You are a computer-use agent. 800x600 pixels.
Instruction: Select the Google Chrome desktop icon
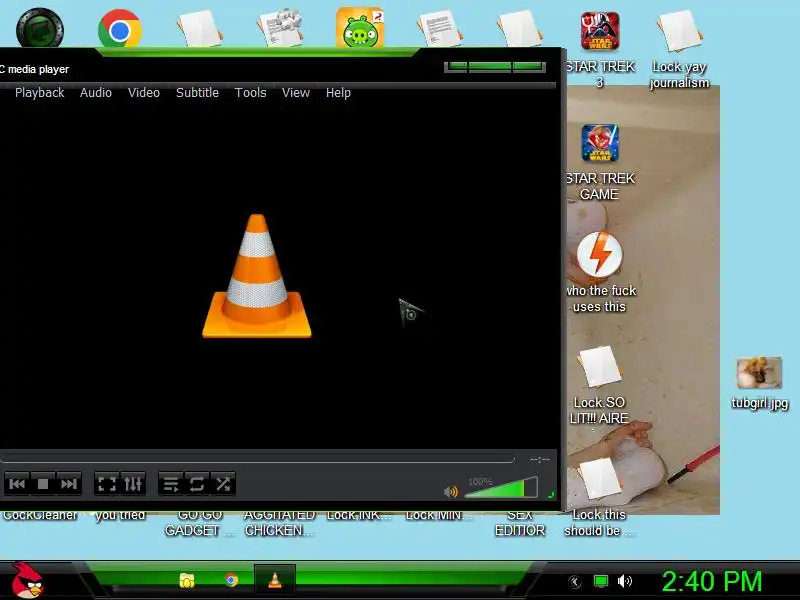(x=120, y=30)
